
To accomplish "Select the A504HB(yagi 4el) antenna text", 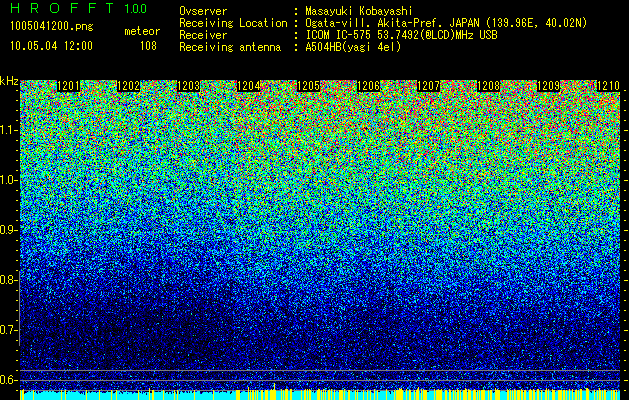I will point(353,47).
